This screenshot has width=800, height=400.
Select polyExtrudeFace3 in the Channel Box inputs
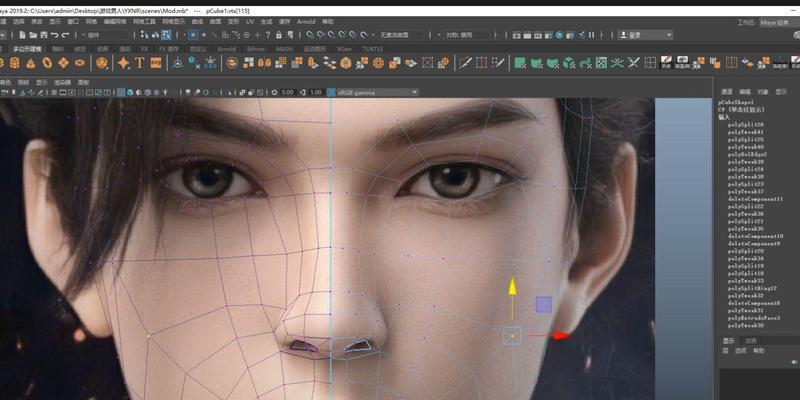pyautogui.click(x=753, y=318)
